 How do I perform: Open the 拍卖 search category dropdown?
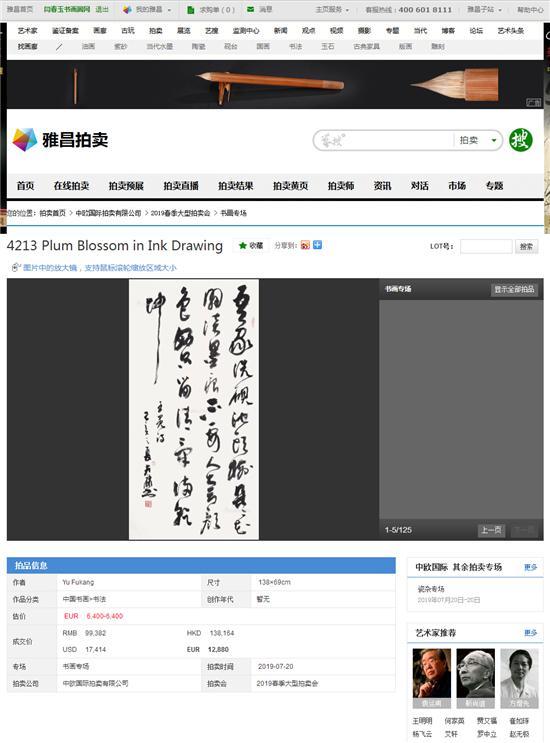478,140
